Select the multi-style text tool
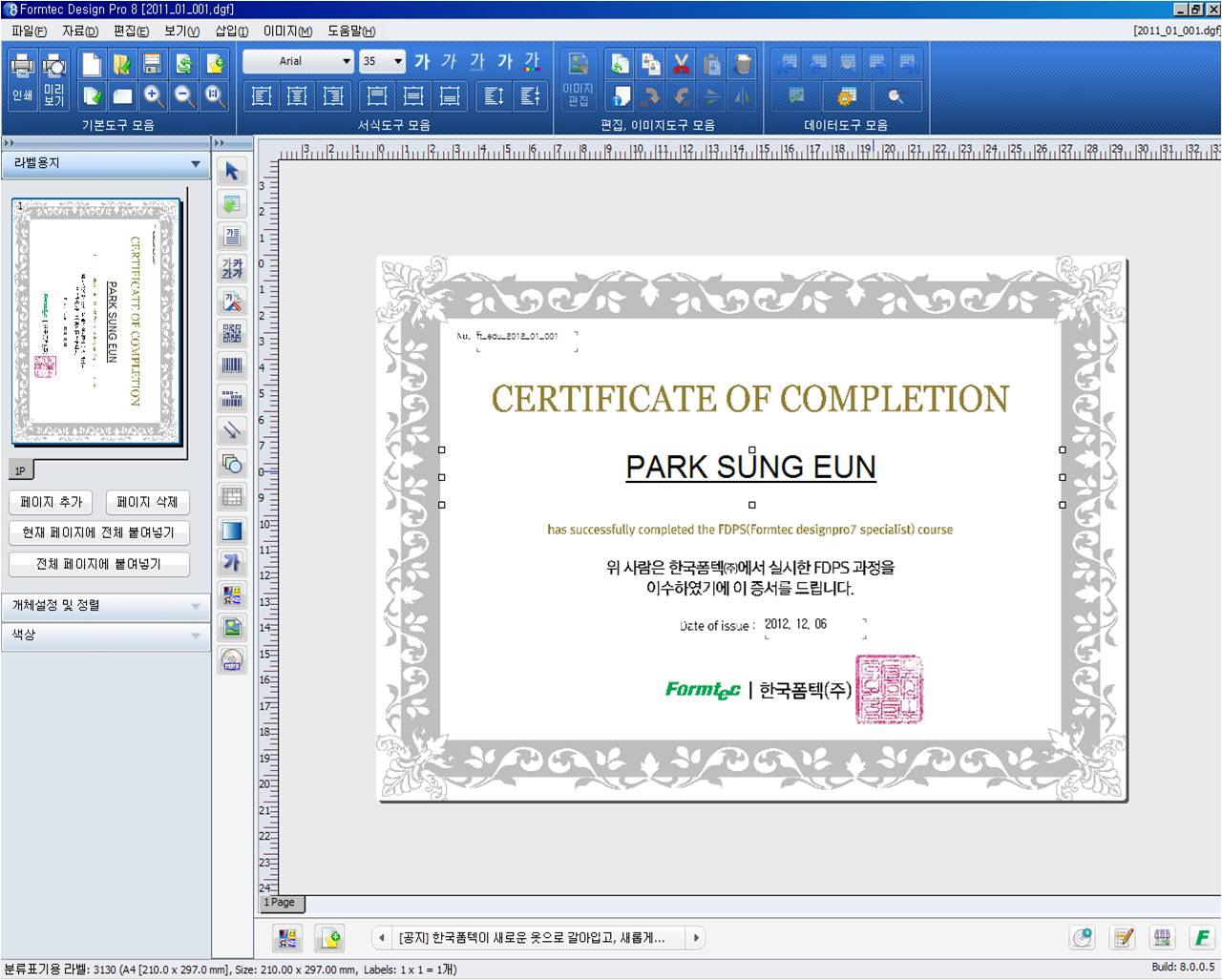The height and width of the screenshot is (980, 1222). click(232, 268)
